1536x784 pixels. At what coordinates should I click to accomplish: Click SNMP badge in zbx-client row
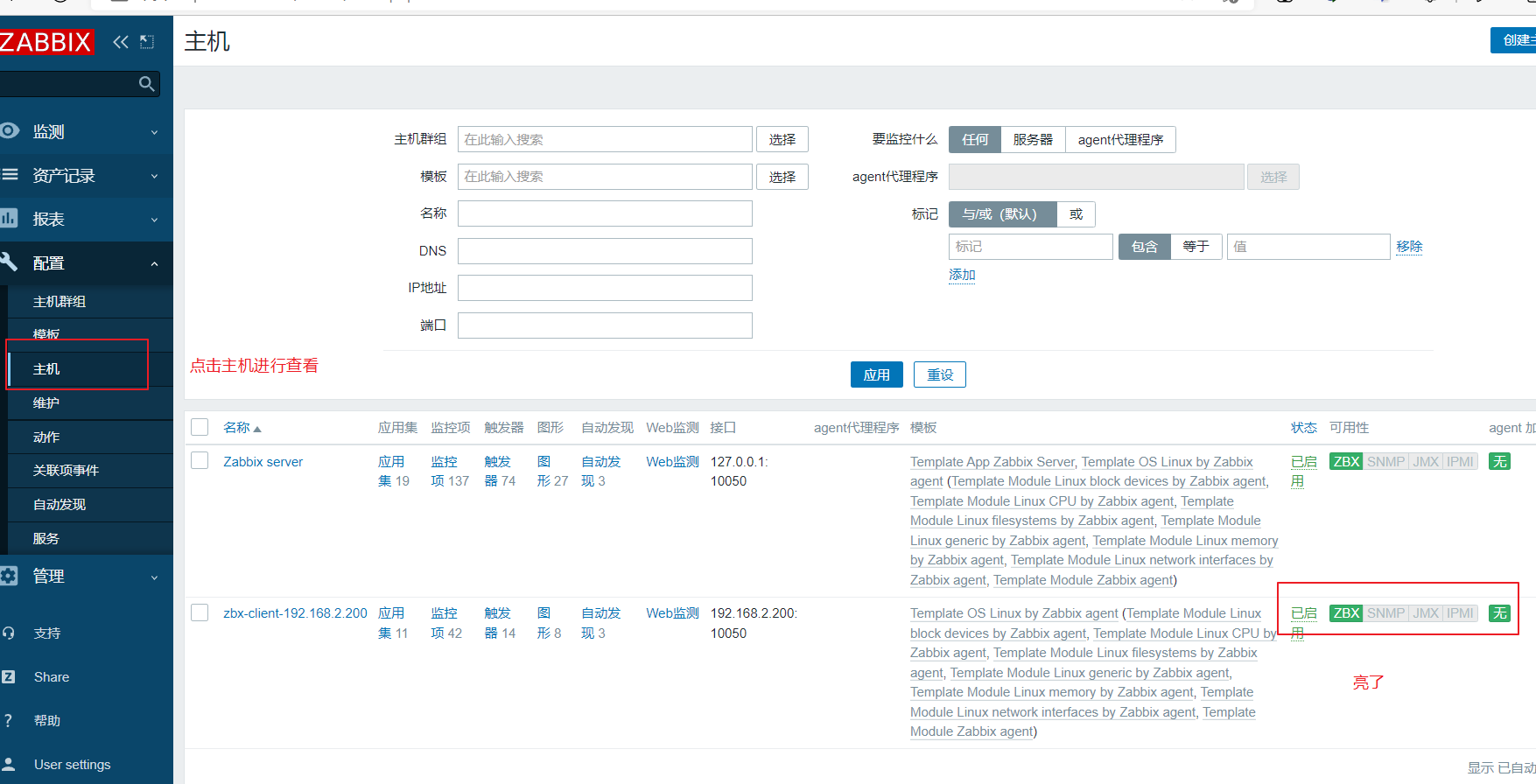(1385, 612)
